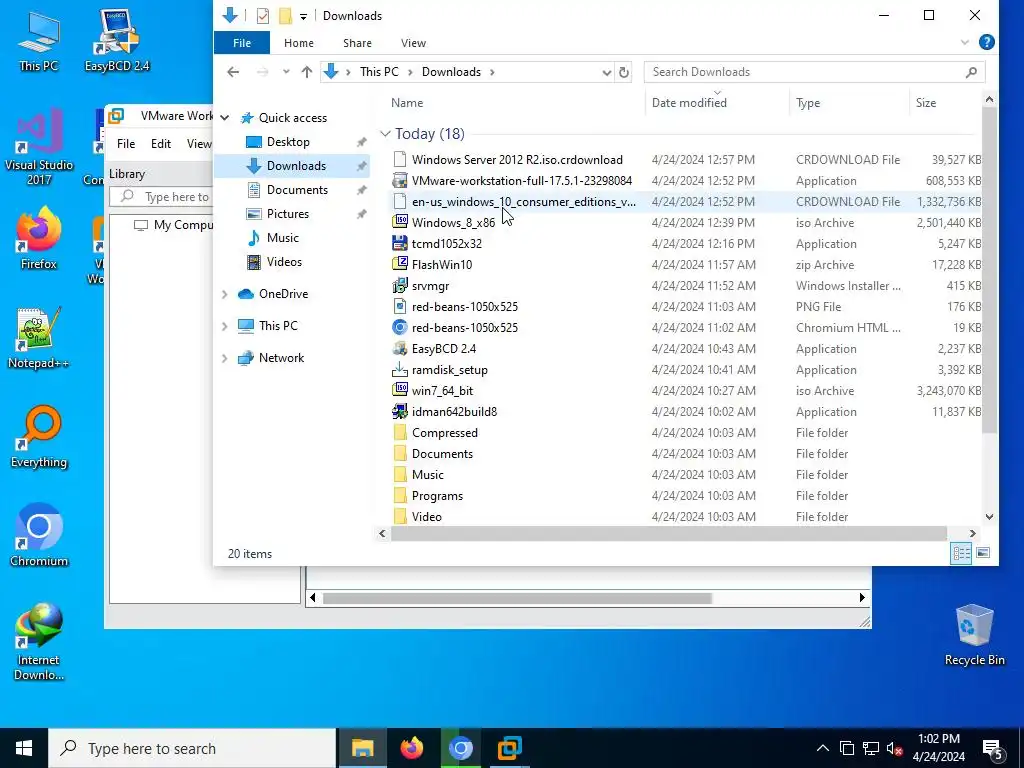
Task: Open the Home ribbon tab
Action: point(298,43)
